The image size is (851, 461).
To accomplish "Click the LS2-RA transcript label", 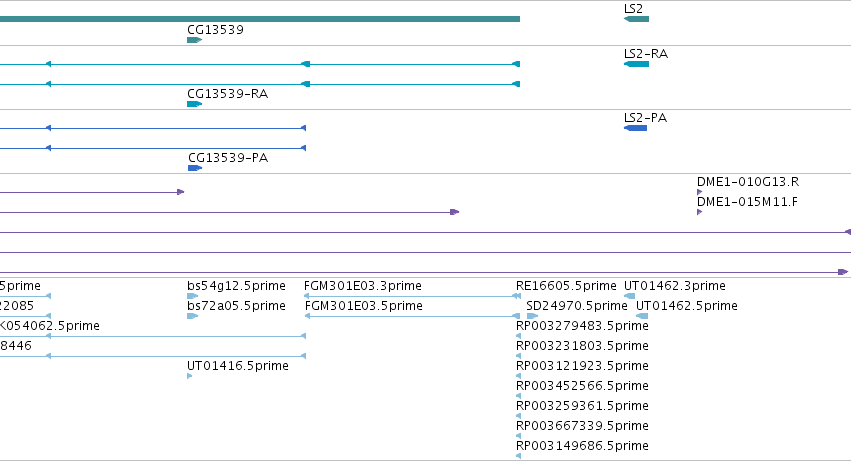I will [x=646, y=54].
